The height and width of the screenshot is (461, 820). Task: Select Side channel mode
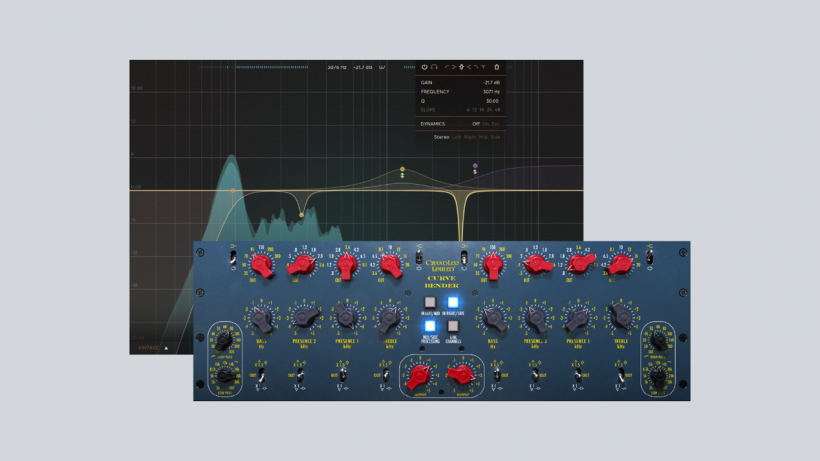495,137
